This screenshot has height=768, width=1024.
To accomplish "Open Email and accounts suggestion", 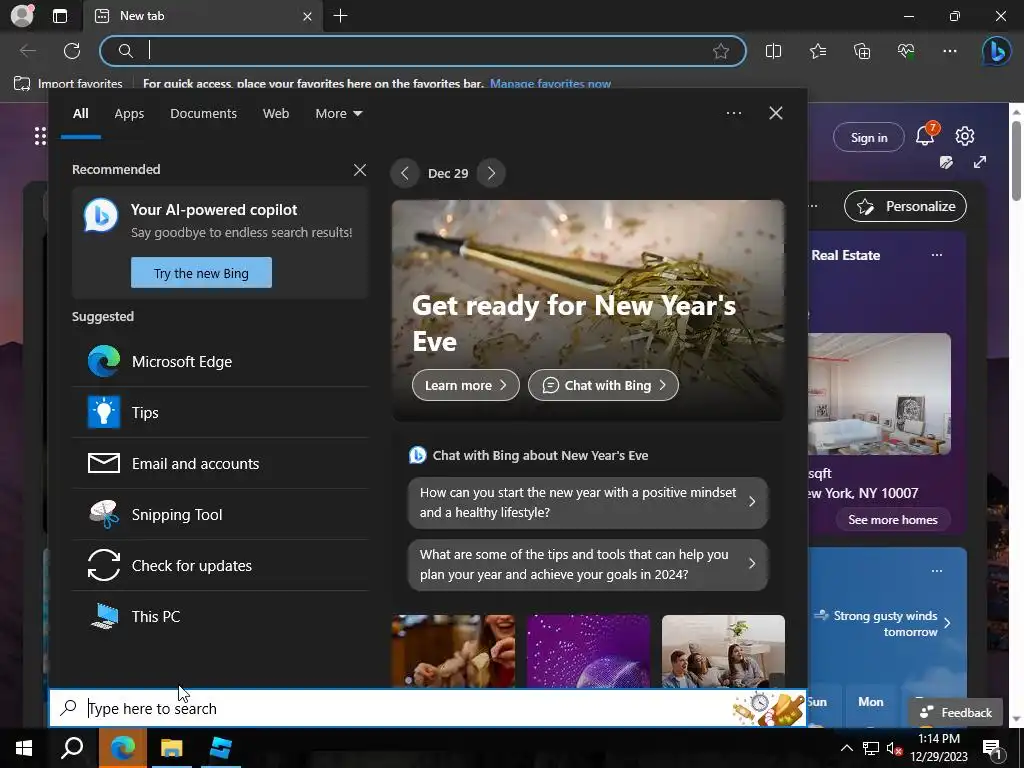I will click(221, 464).
